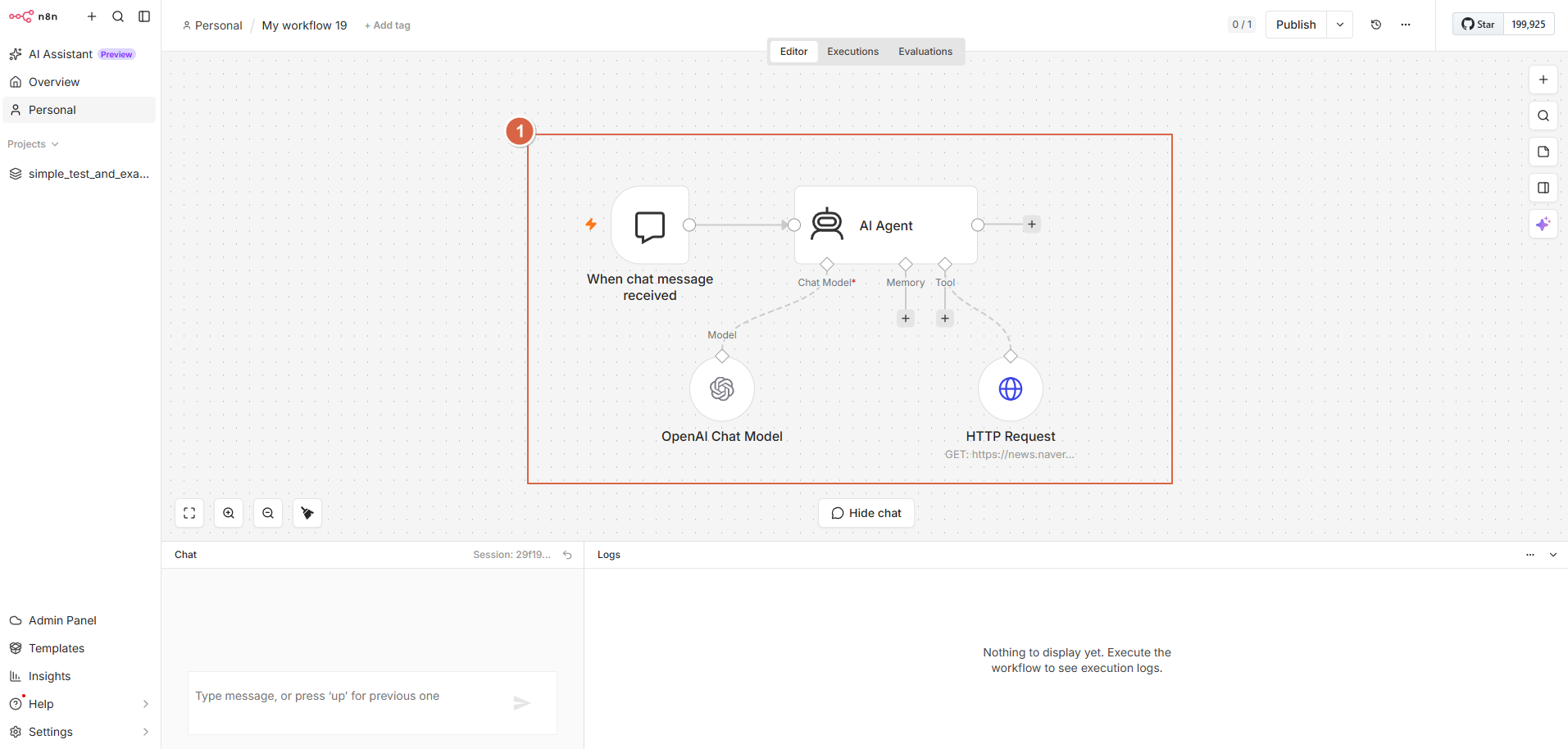This screenshot has height=749, width=1568.
Task: Open the three-dot workflow options menu
Action: point(1406,25)
